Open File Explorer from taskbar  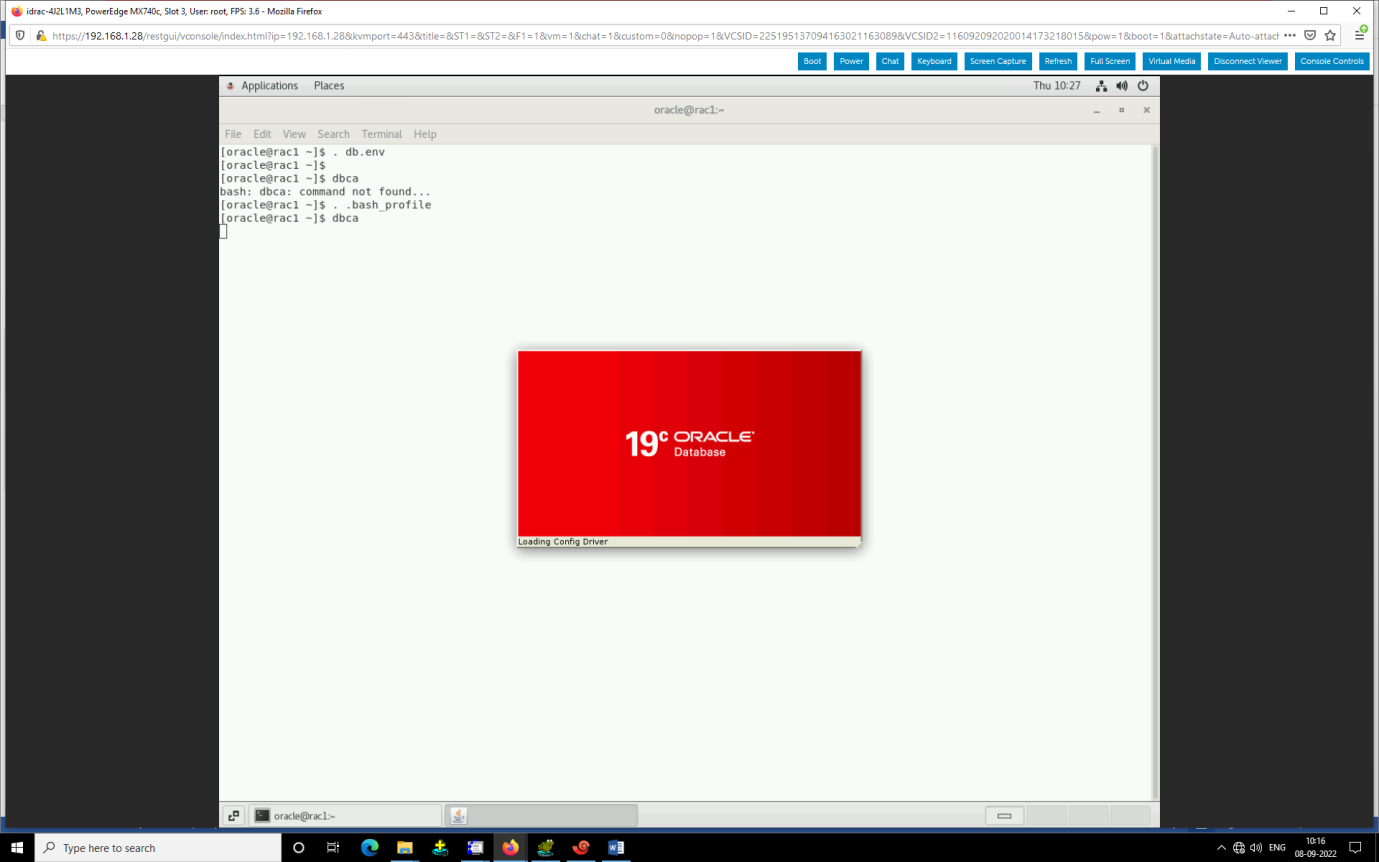tap(405, 847)
